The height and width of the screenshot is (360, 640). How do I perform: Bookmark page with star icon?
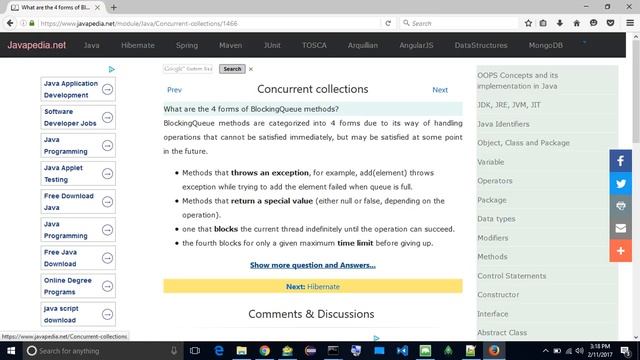528,23
